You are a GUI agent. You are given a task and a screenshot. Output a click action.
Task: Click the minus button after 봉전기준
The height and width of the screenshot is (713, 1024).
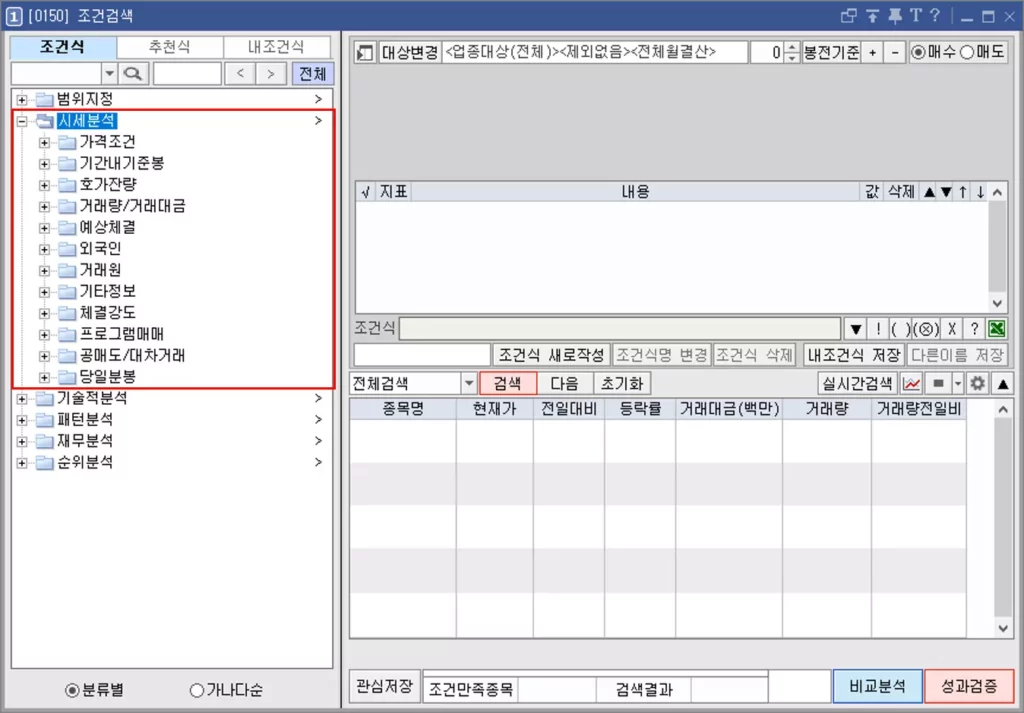tap(895, 53)
